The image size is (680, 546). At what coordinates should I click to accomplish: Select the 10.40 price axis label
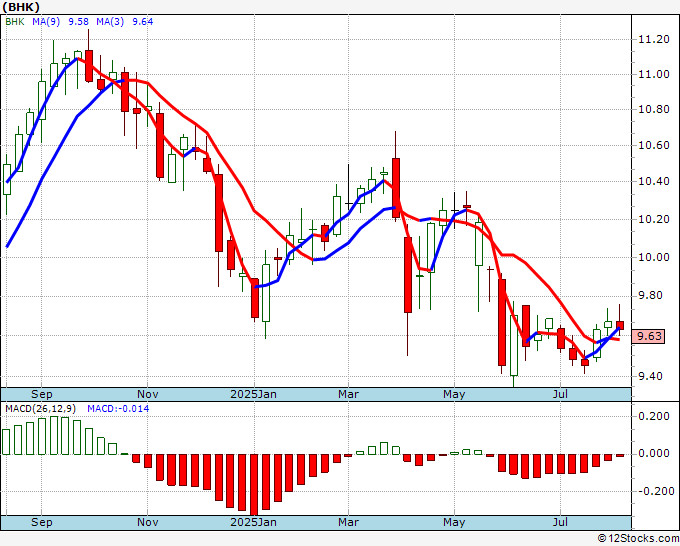654,182
